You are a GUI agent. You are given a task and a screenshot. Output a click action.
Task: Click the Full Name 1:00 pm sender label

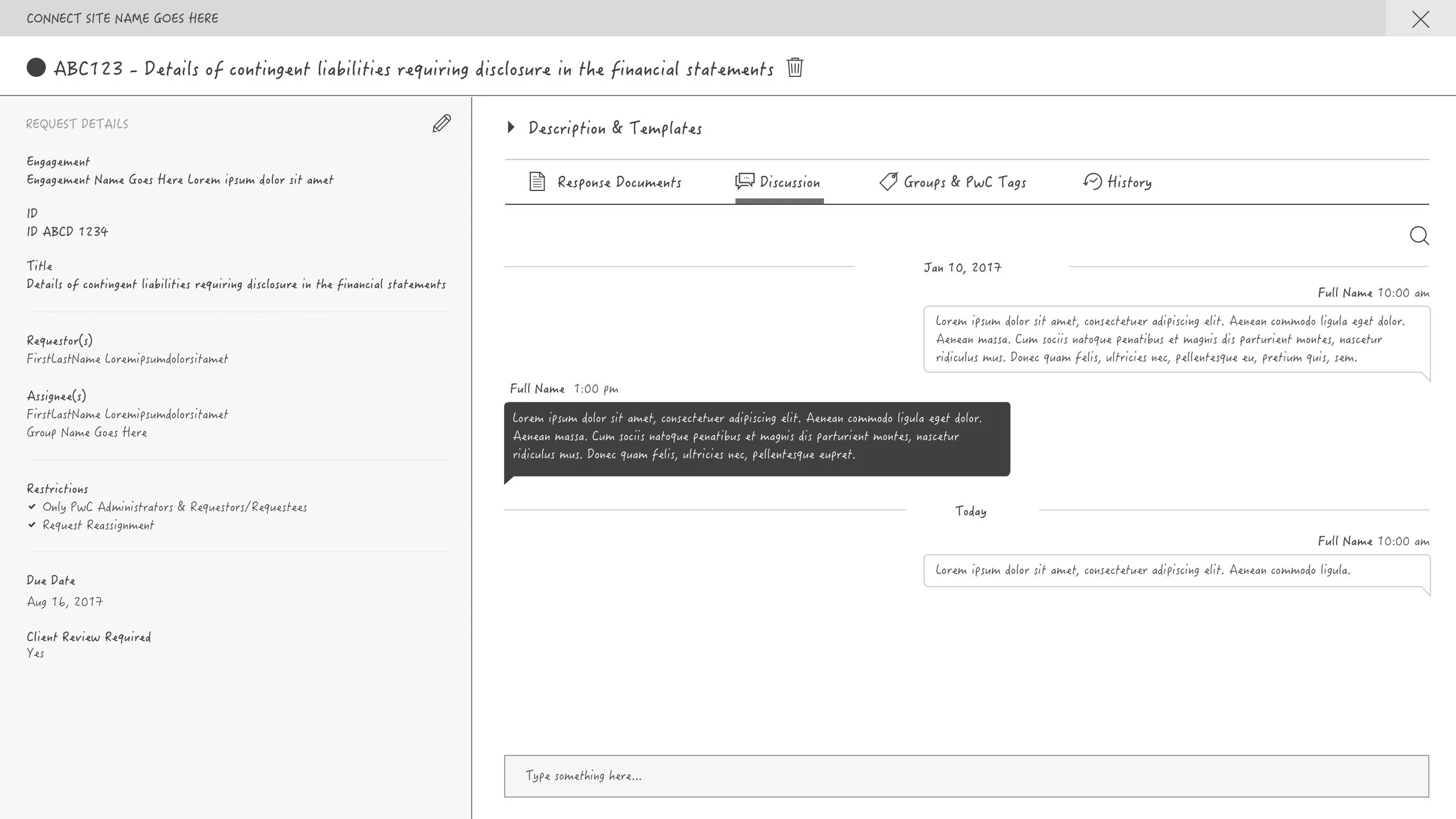point(564,389)
